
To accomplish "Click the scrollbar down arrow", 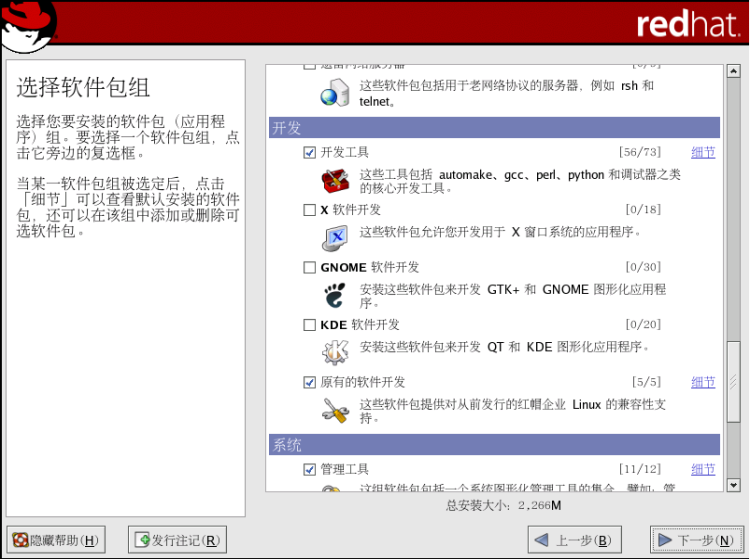I will (733, 485).
